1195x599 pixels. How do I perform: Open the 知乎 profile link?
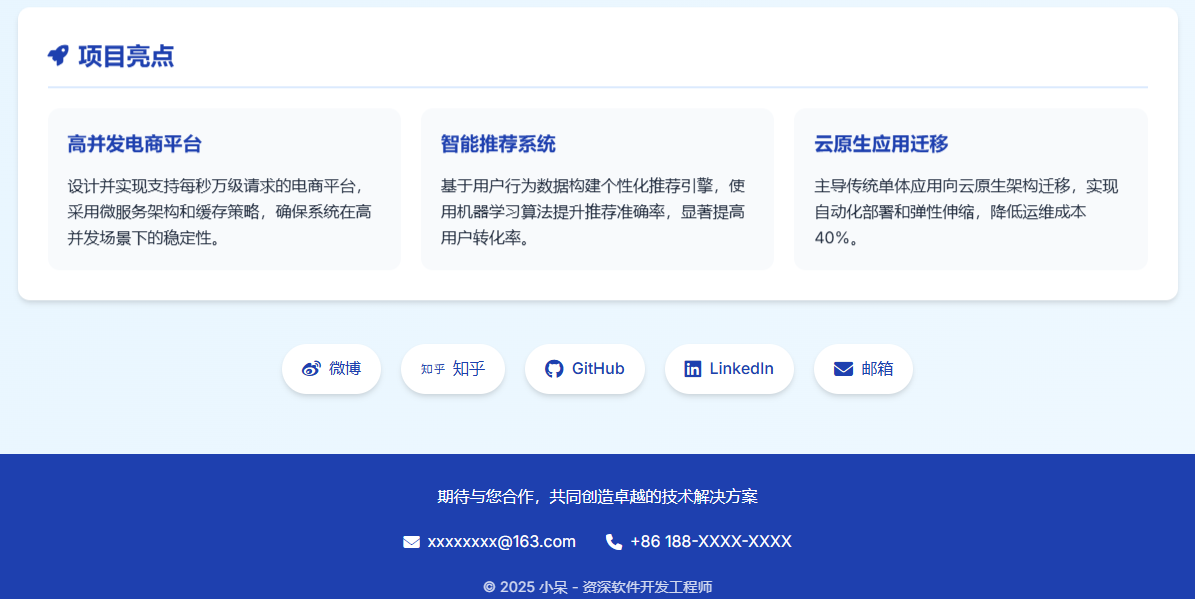453,369
